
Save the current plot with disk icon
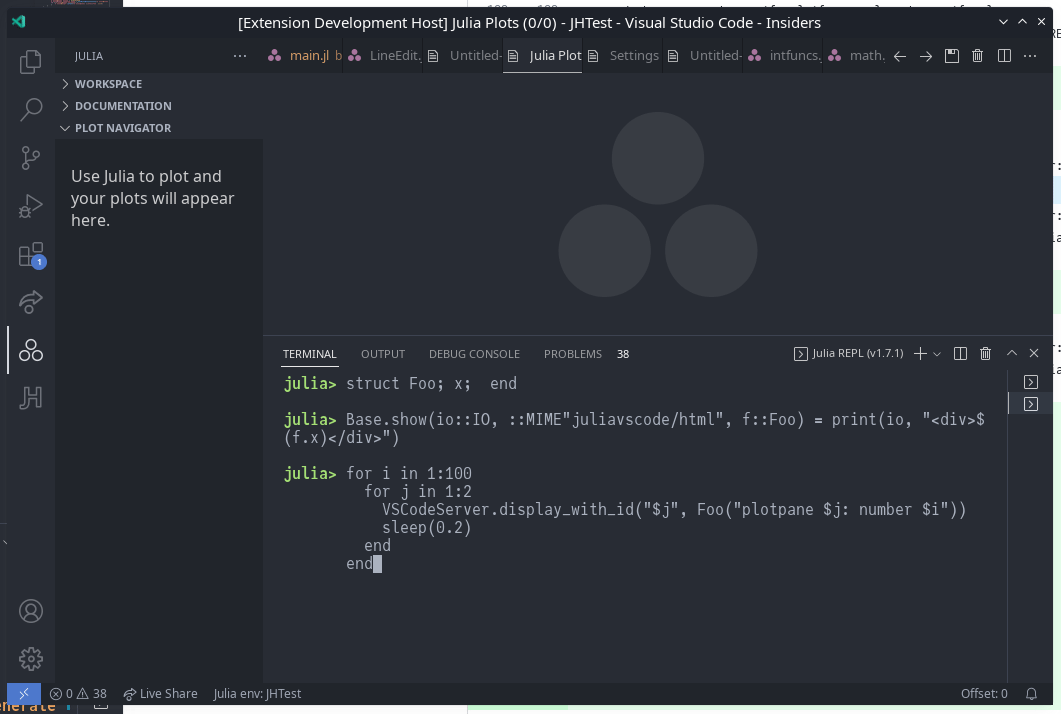(x=952, y=56)
